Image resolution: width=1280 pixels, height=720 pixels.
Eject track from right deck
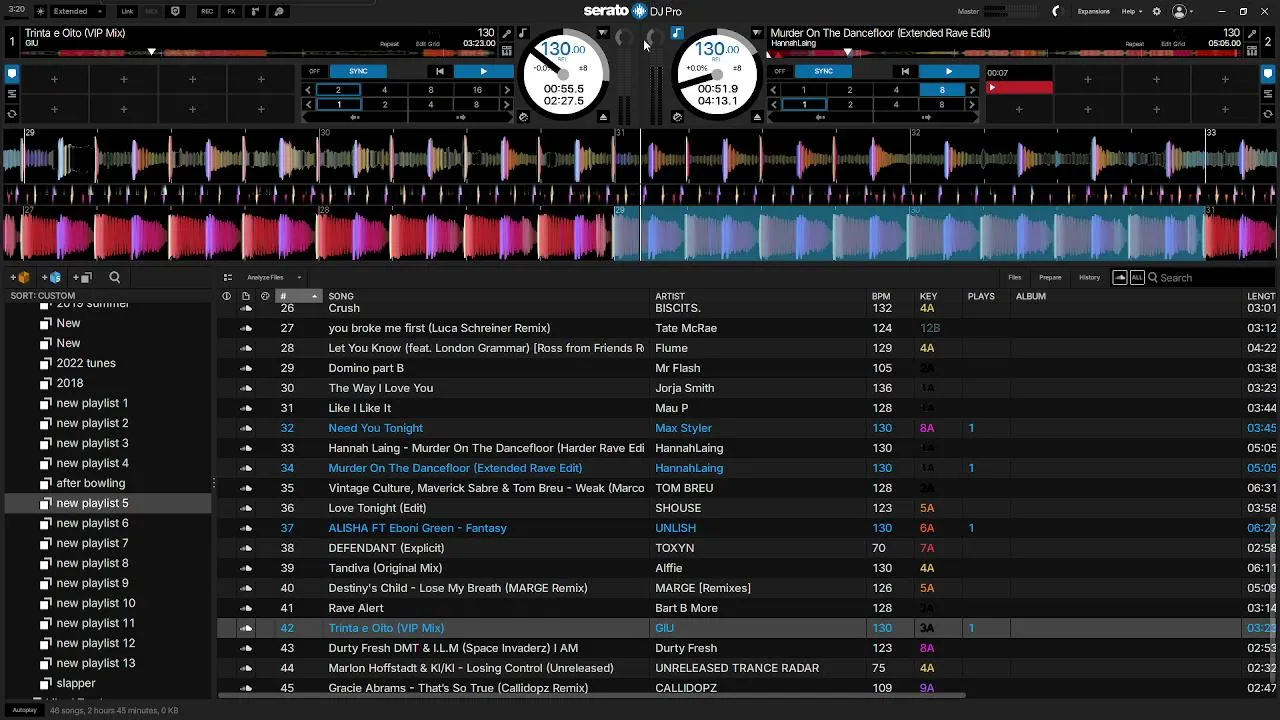coord(757,117)
